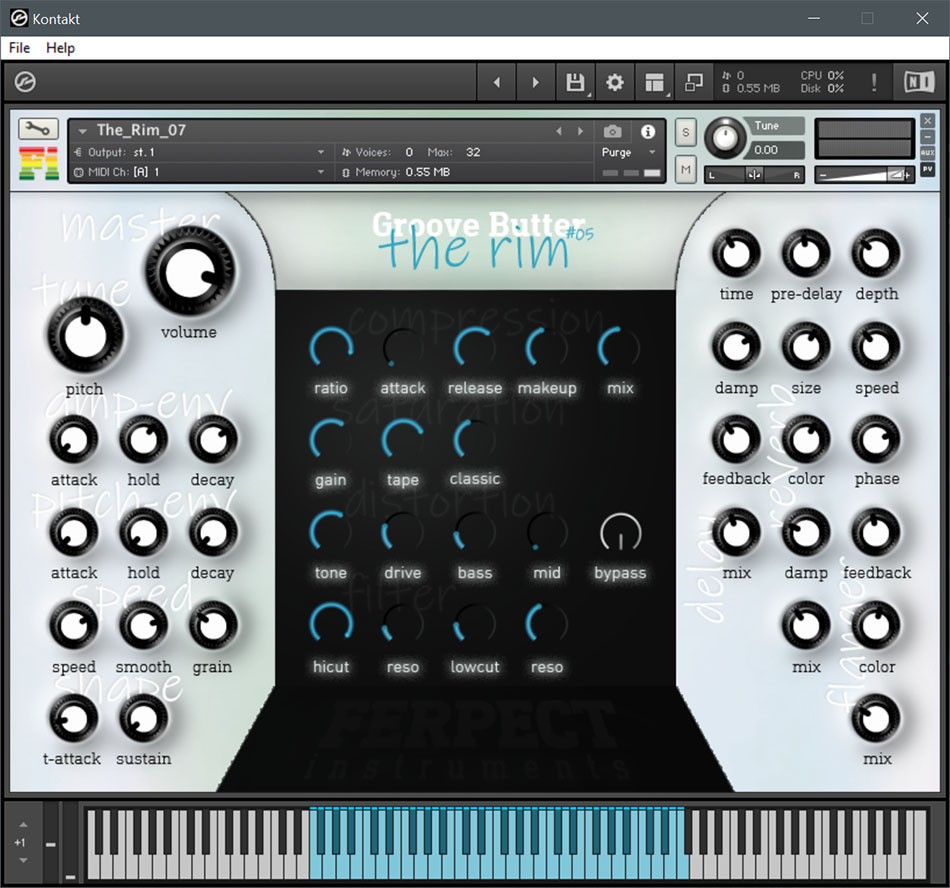The image size is (950, 888).
Task: Click the bass knob
Action: point(474,532)
